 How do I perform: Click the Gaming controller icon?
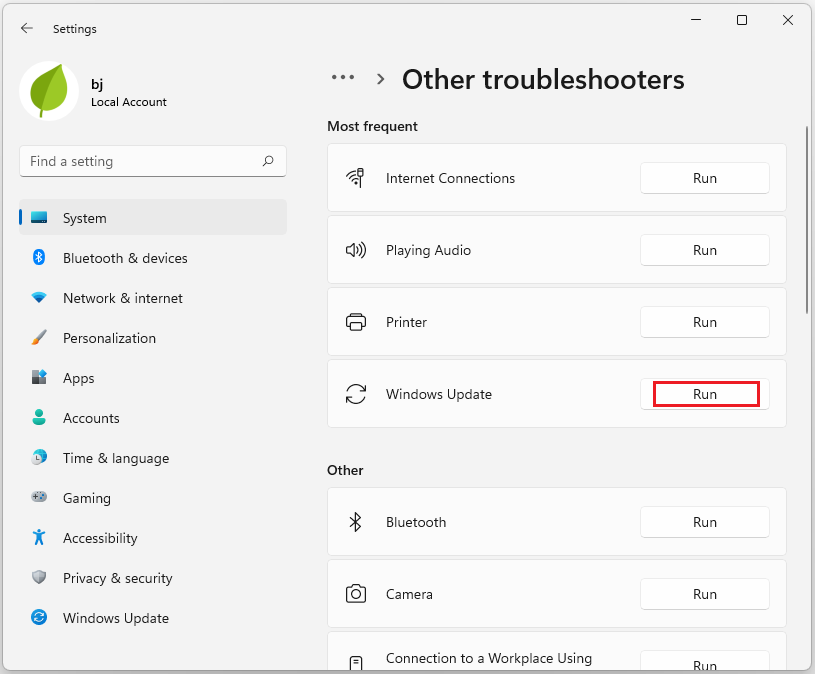tap(39, 497)
